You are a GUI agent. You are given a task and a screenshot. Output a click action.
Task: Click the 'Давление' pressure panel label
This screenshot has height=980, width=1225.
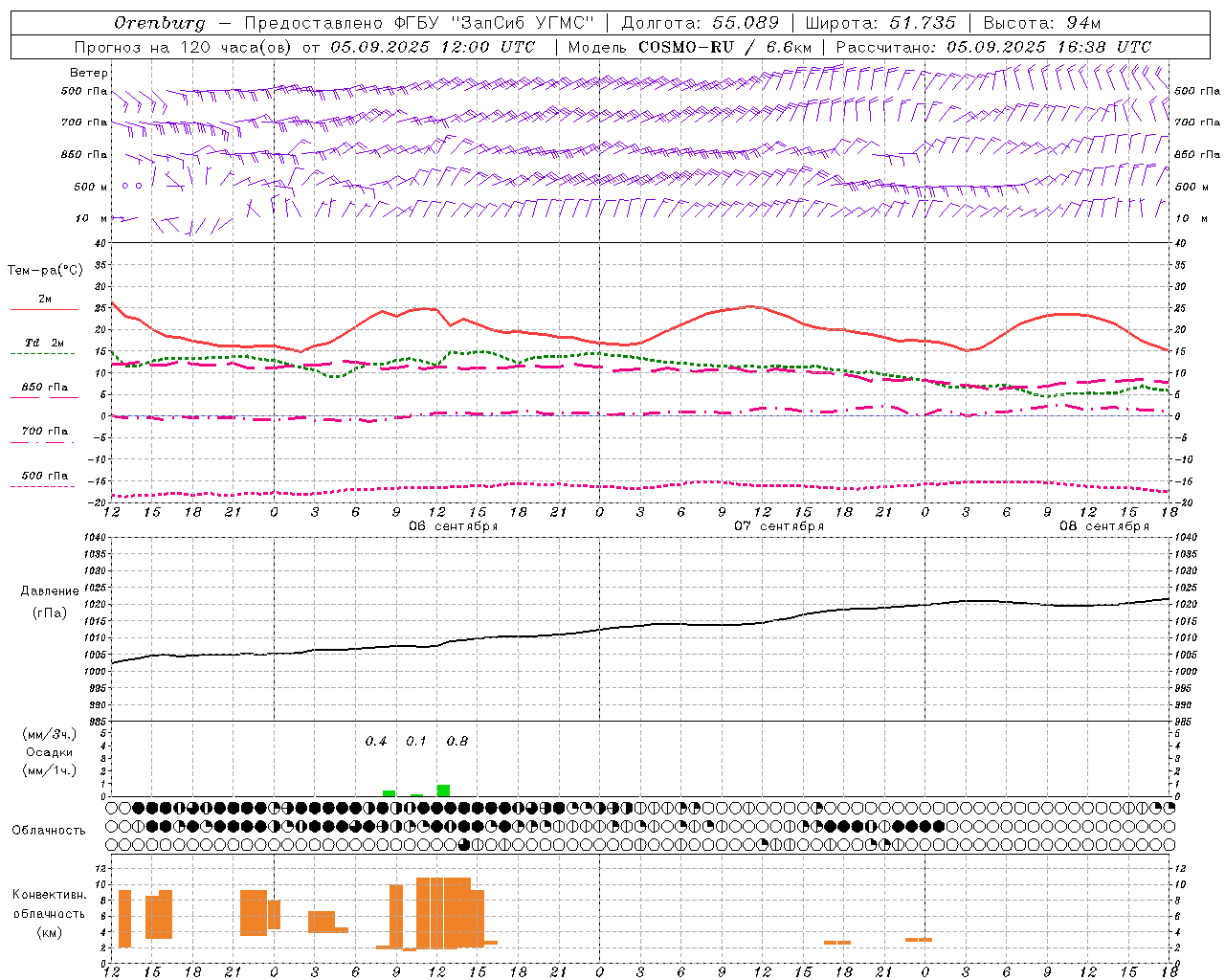pos(50,591)
